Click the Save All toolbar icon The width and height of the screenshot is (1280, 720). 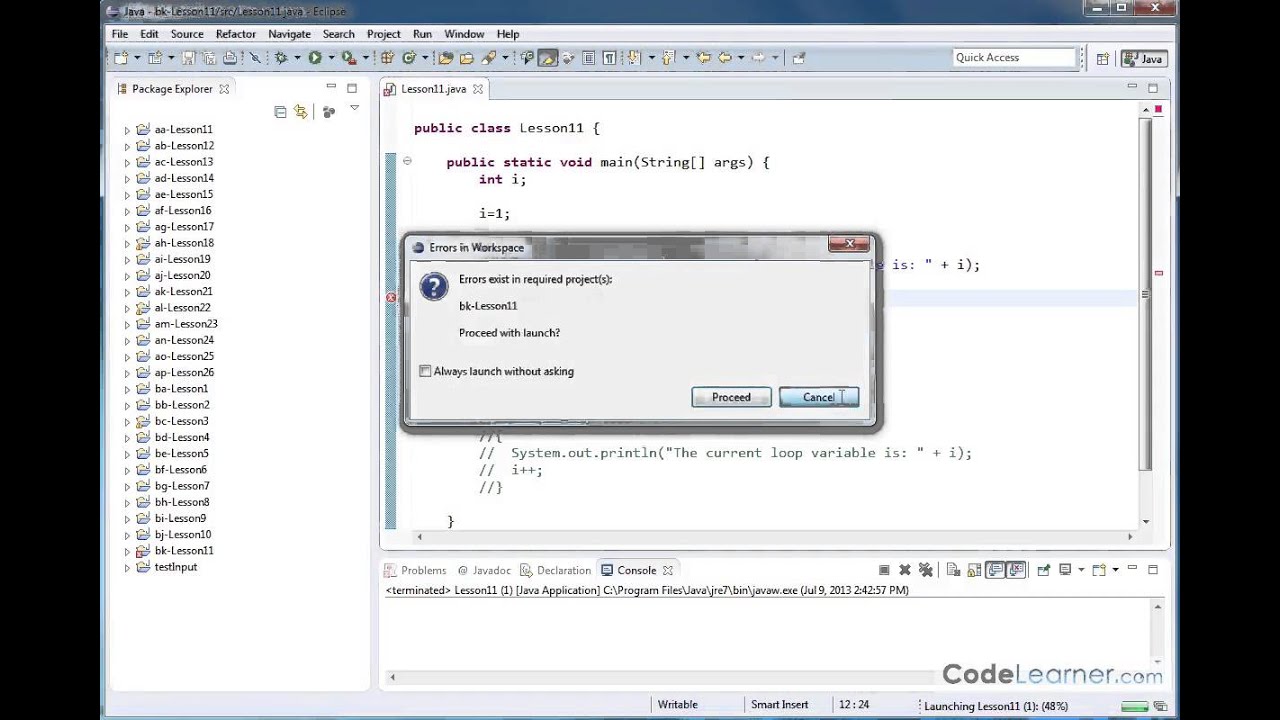pyautogui.click(x=209, y=58)
